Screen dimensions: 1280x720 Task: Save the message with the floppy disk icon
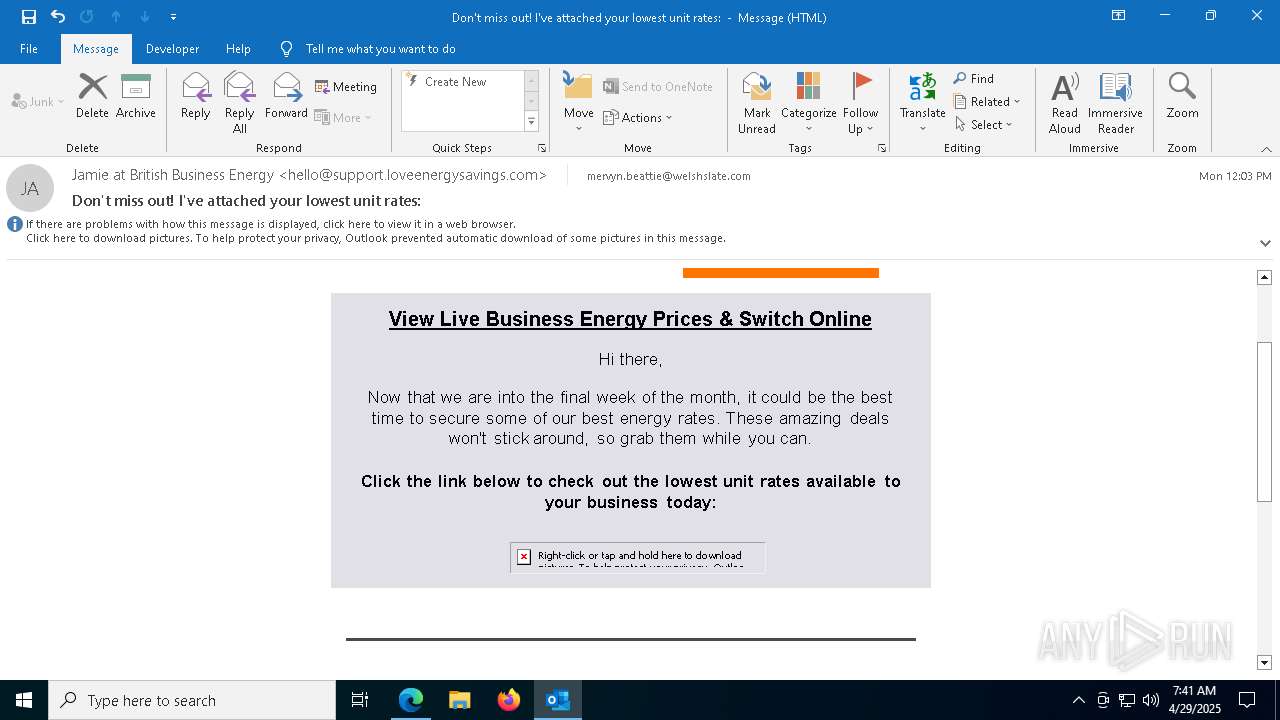coord(29,17)
